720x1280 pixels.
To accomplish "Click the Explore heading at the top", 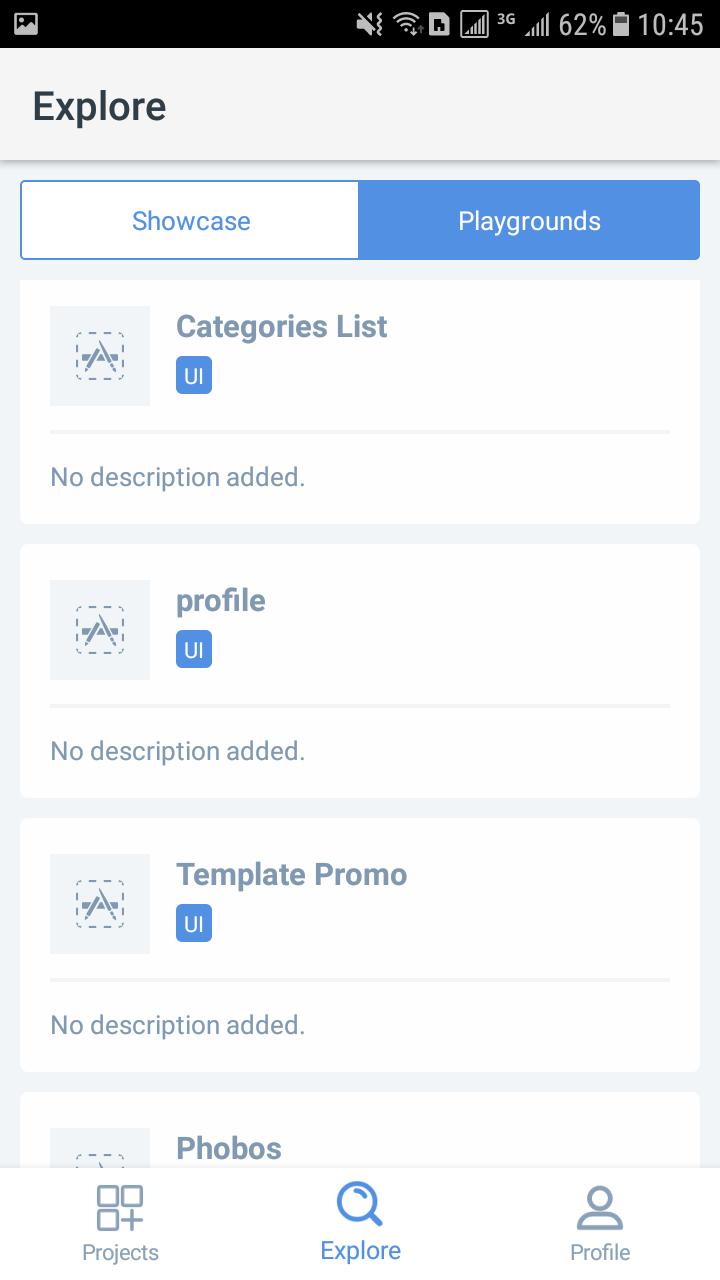I will pos(99,105).
